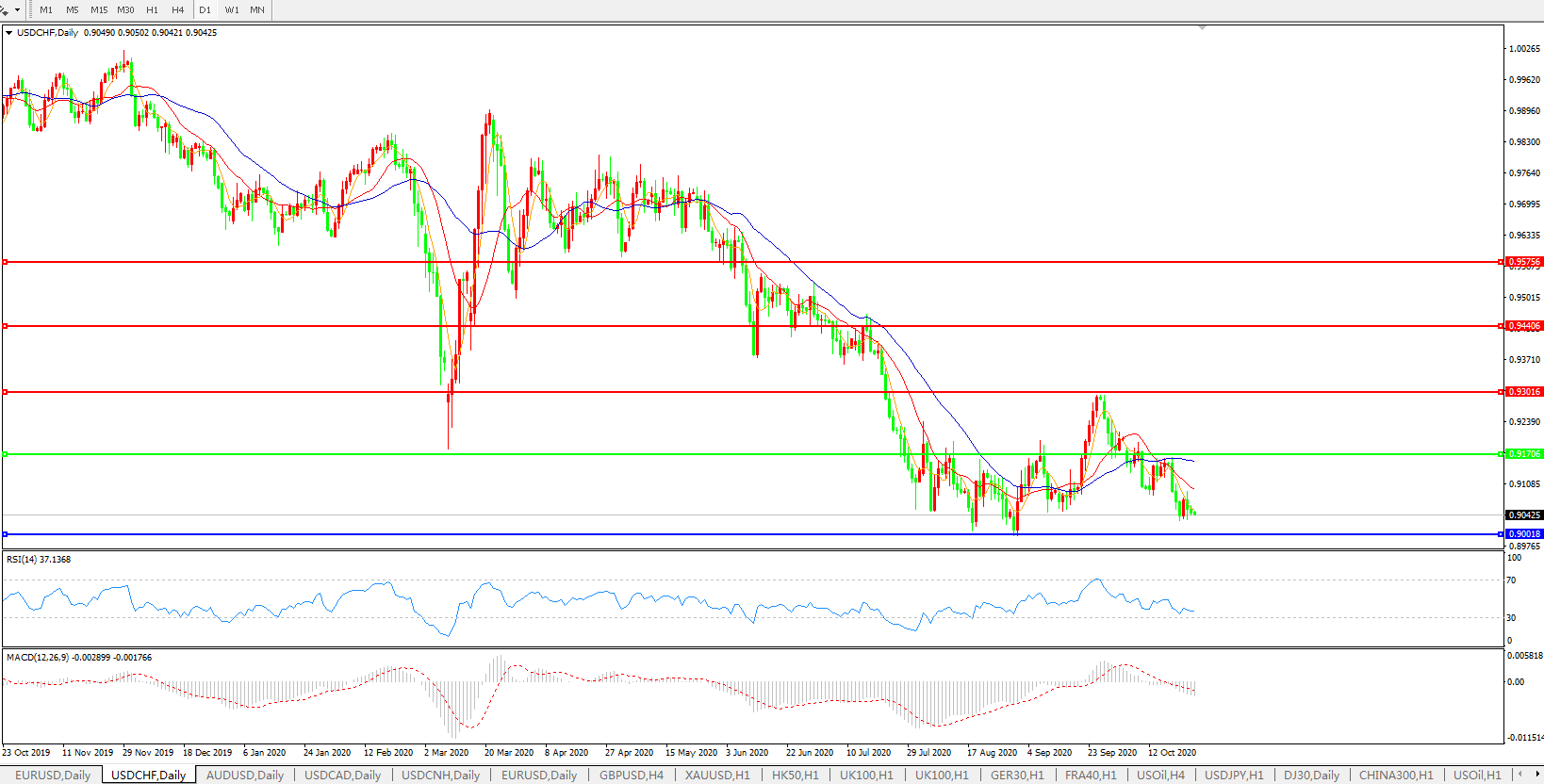Choose the MN monthly timeframe
This screenshot has height=784, width=1544.
[257, 9]
